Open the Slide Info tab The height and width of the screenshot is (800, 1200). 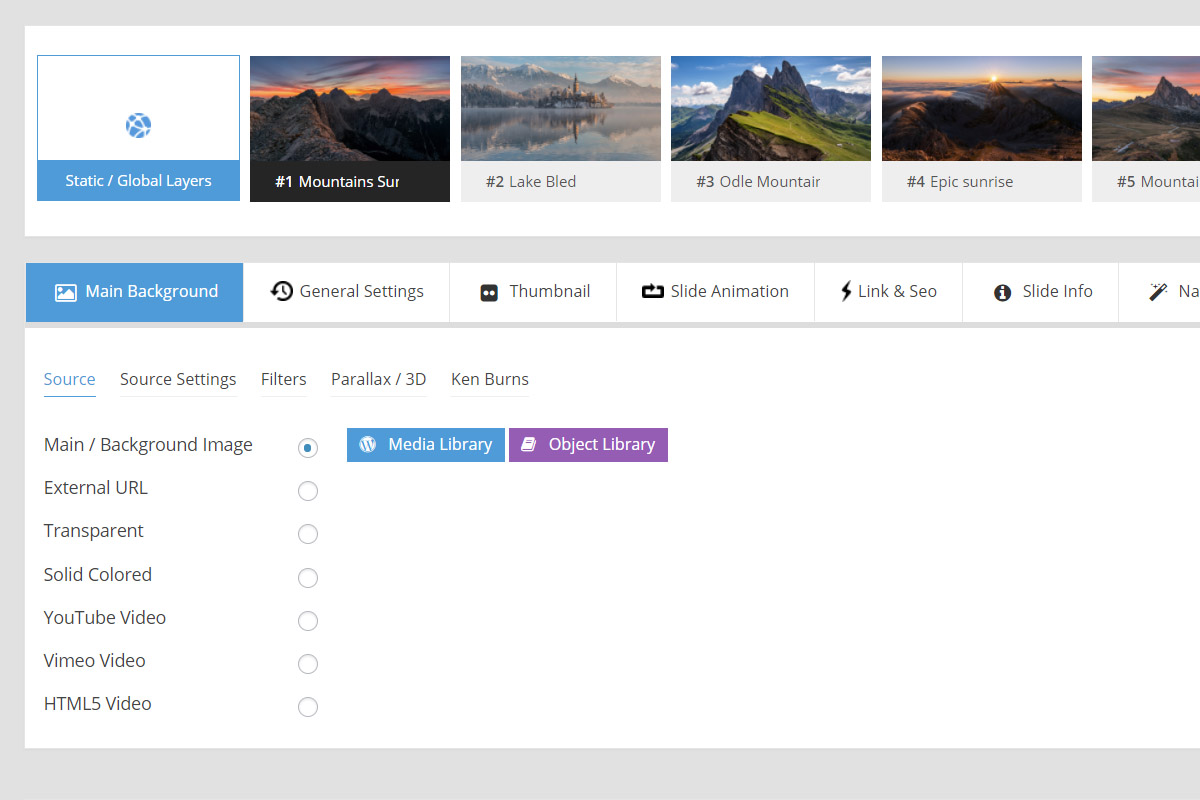coord(1040,292)
